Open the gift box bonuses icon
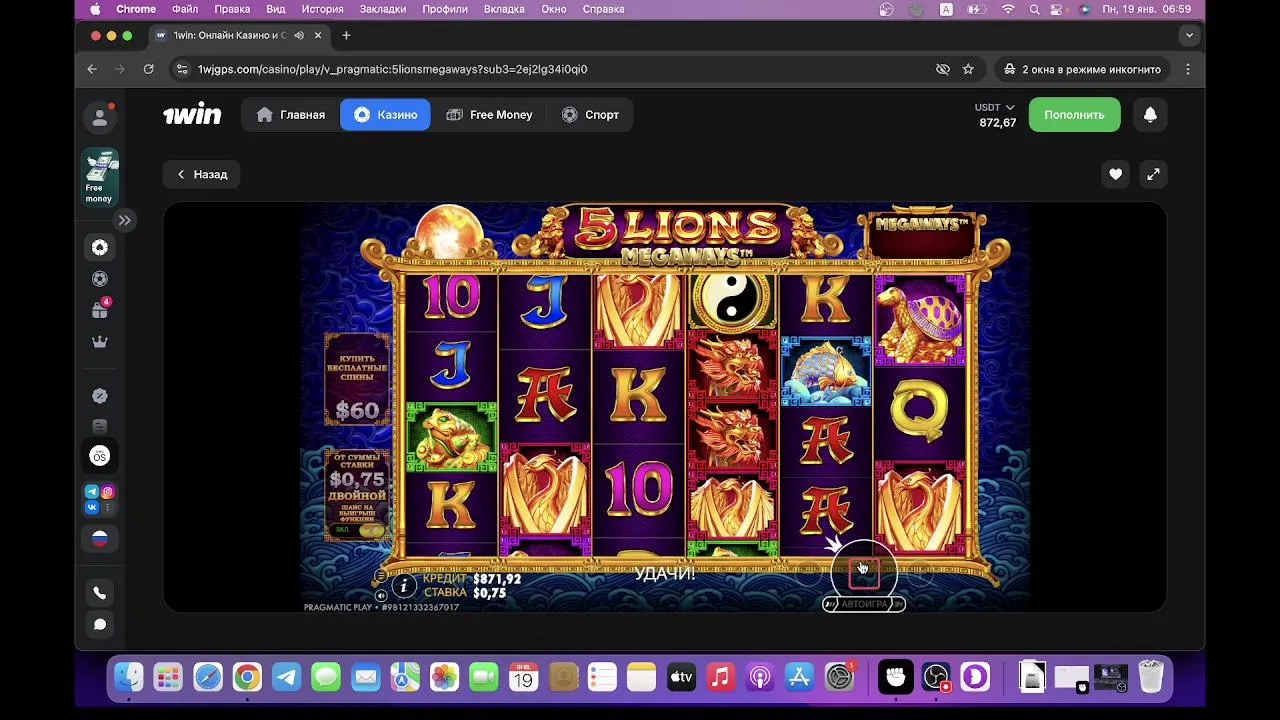The height and width of the screenshot is (720, 1280). click(100, 310)
